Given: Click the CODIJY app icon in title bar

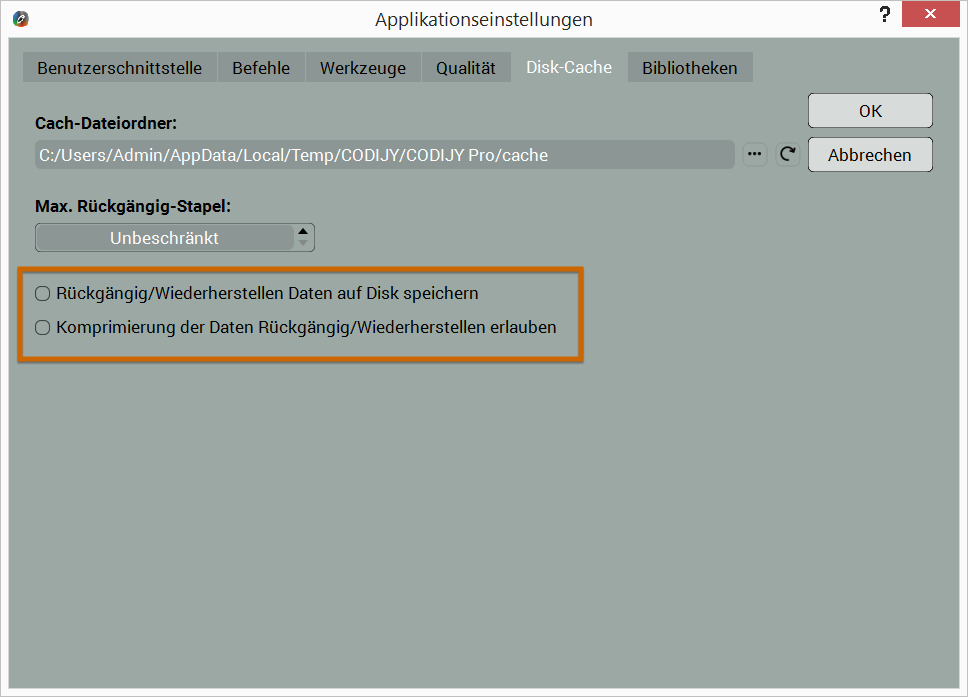Looking at the screenshot, I should click(21, 19).
